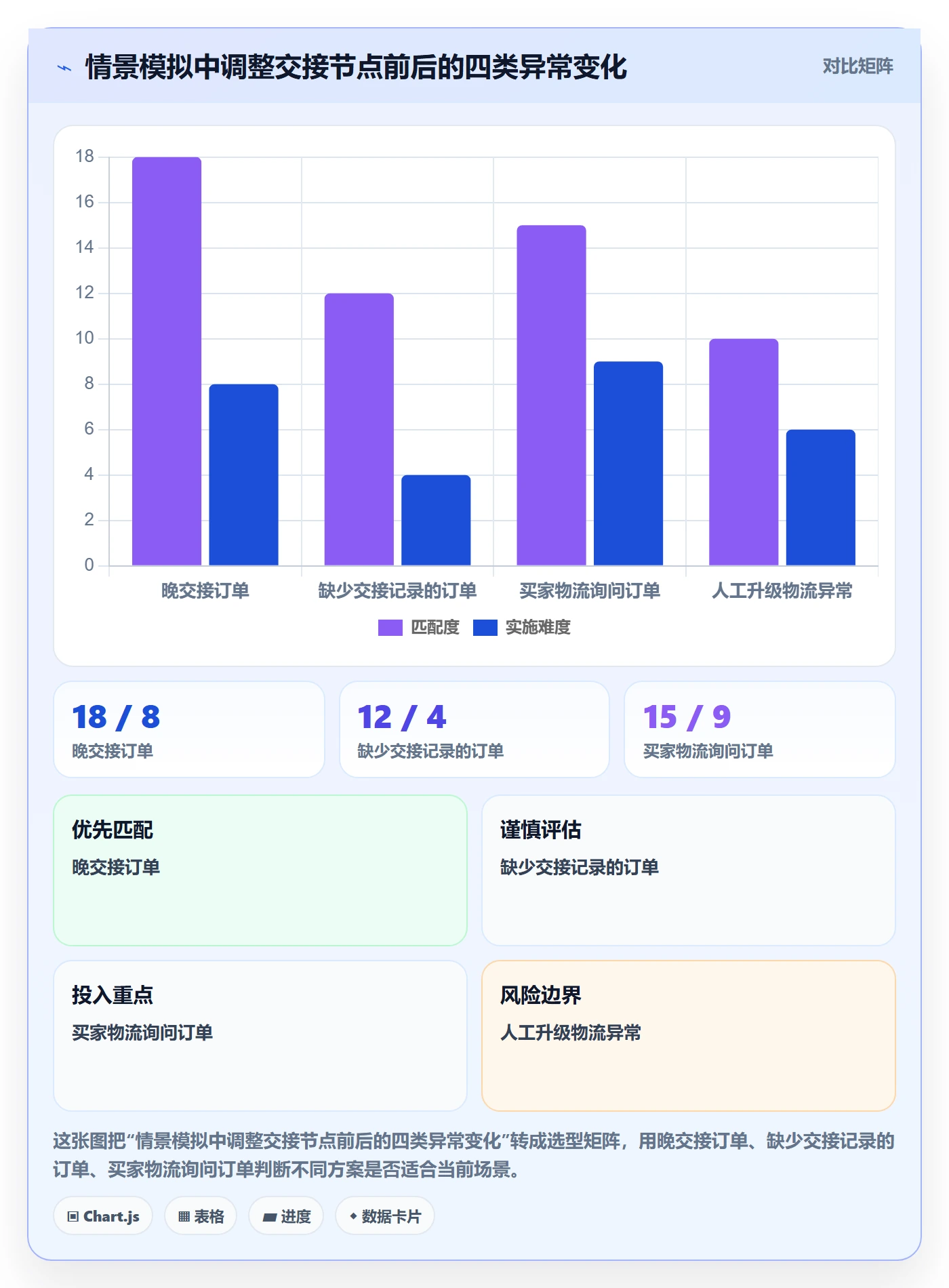Click the diamond icon in 数据卡片 chip
Screen dimensions: 949x1288
tap(353, 1216)
